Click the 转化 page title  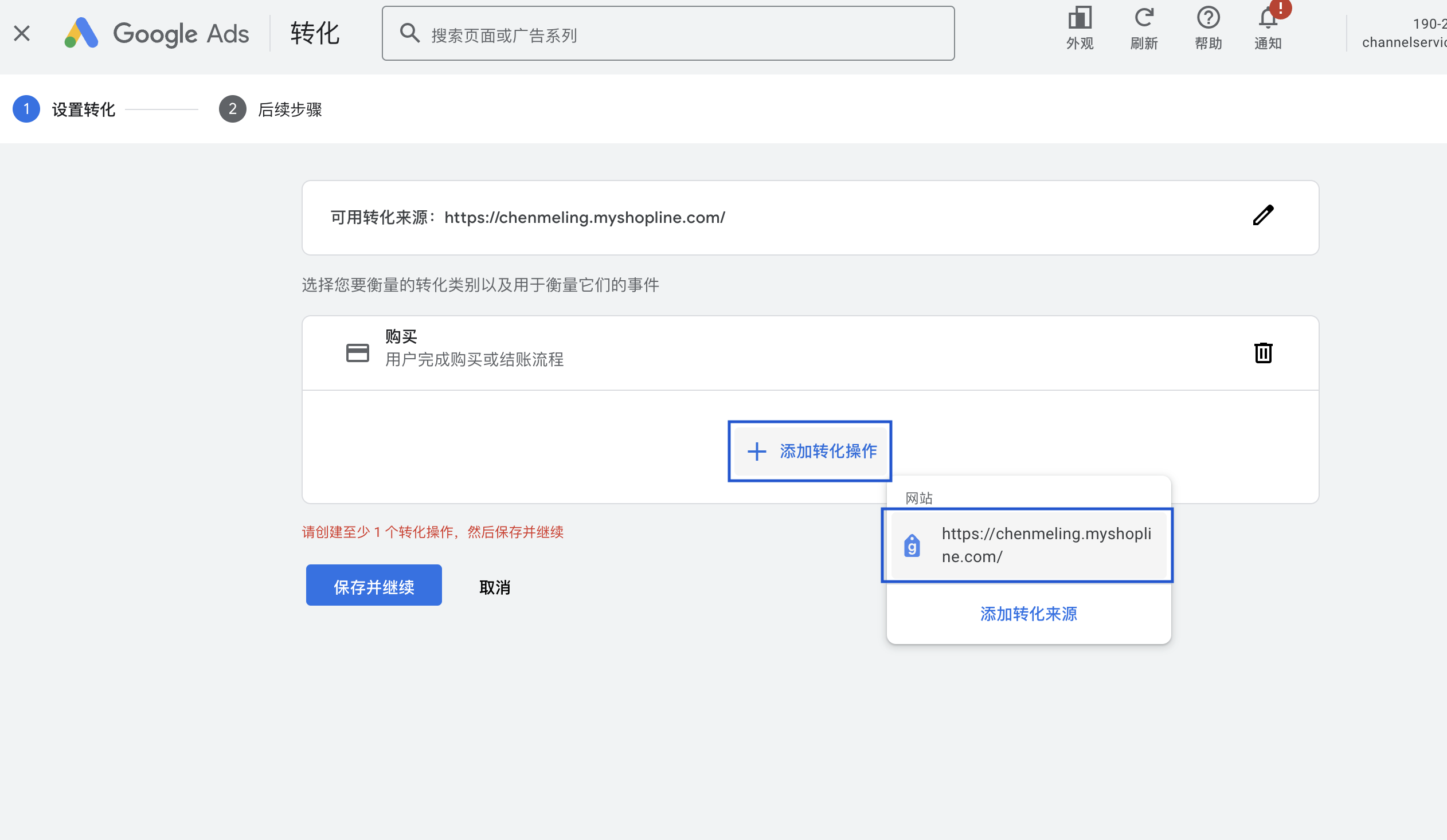[x=315, y=33]
